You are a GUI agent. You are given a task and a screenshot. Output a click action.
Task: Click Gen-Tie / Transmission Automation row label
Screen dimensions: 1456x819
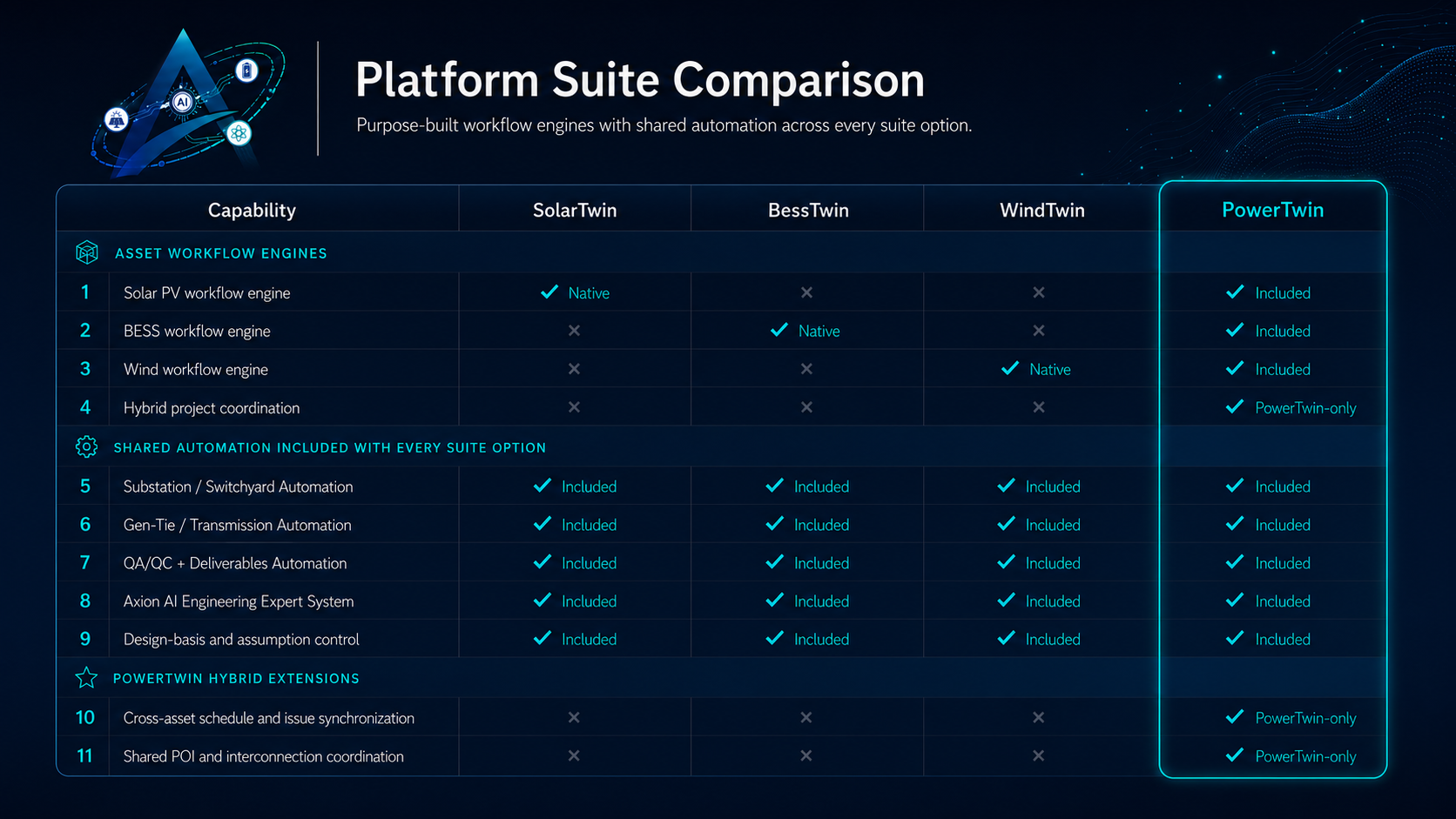click(x=238, y=525)
